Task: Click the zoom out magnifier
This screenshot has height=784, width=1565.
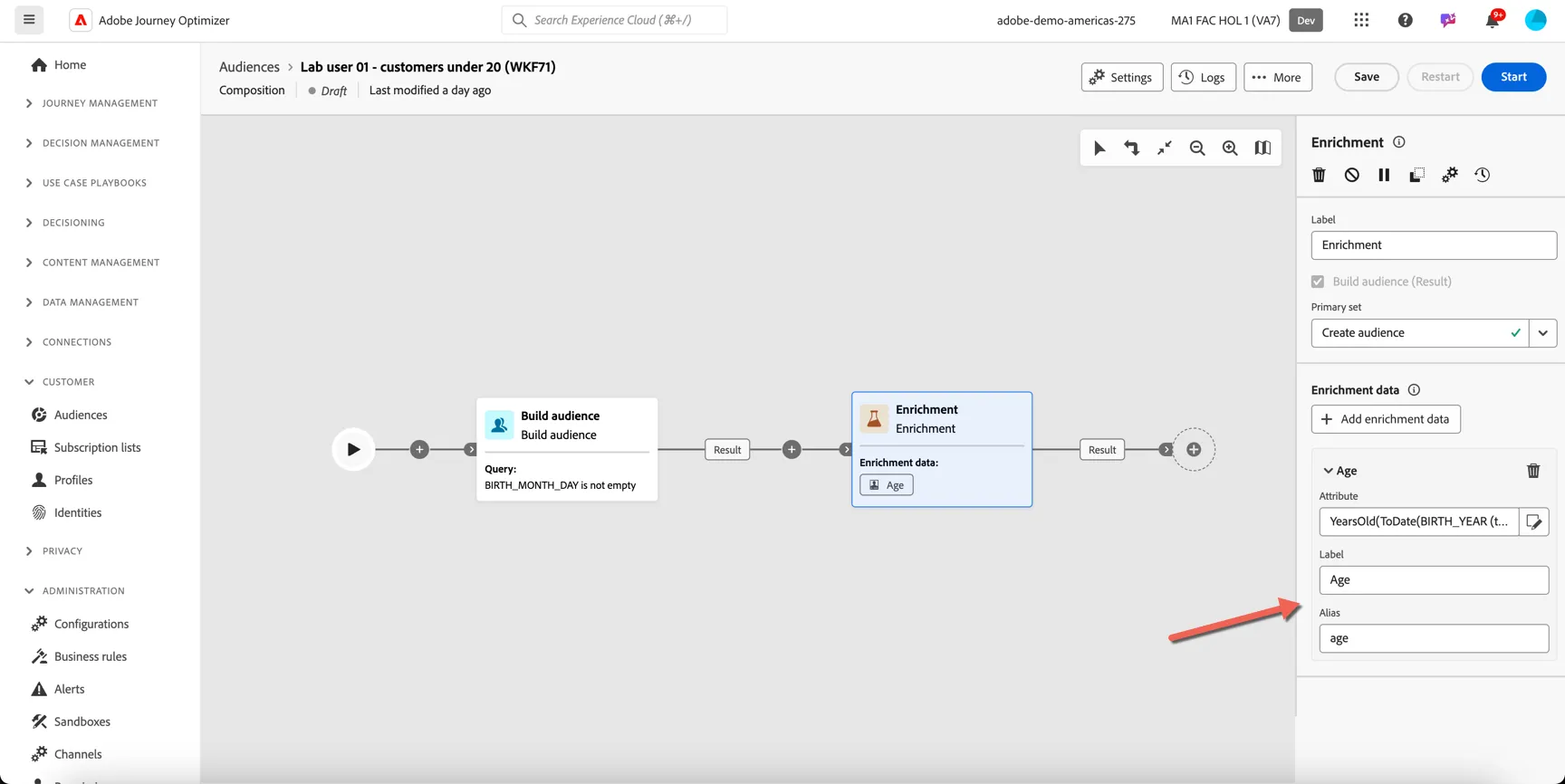Action: point(1197,148)
